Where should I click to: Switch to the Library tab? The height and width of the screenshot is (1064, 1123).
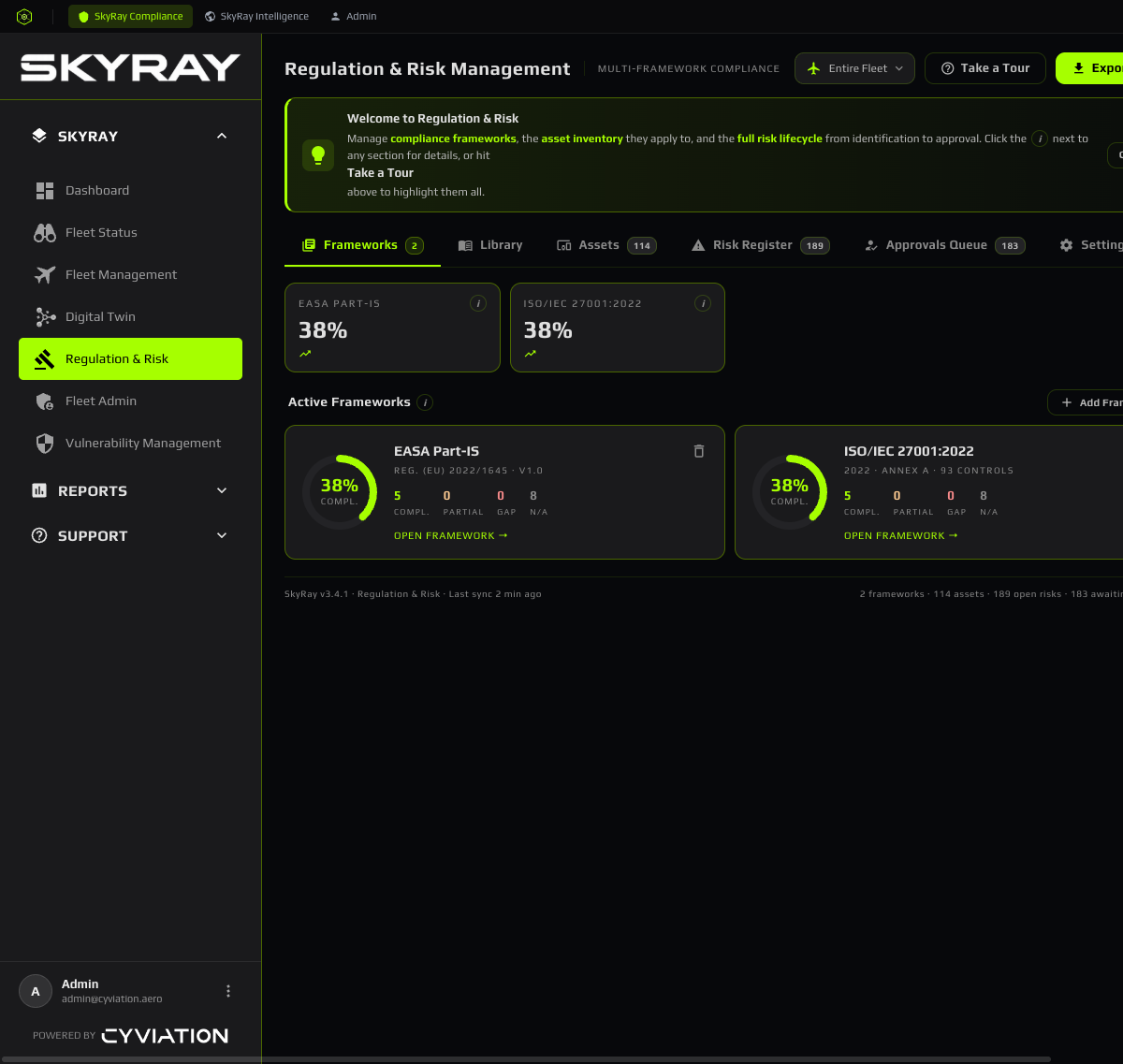[489, 245]
